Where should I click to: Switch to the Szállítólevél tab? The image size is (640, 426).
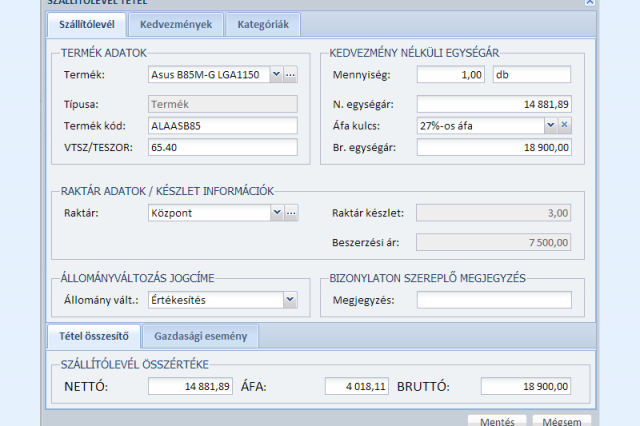(x=87, y=24)
